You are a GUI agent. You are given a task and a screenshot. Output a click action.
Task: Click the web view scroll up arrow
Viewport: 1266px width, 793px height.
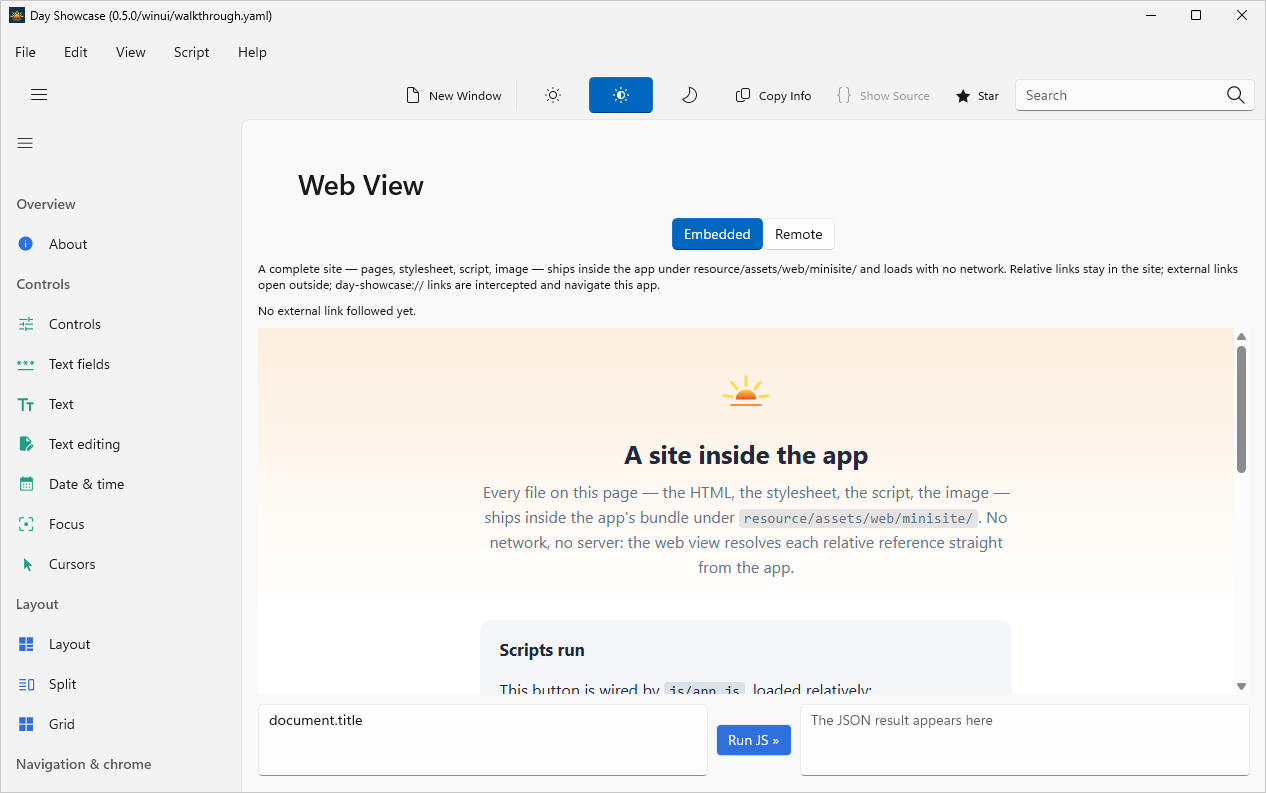pos(1242,337)
